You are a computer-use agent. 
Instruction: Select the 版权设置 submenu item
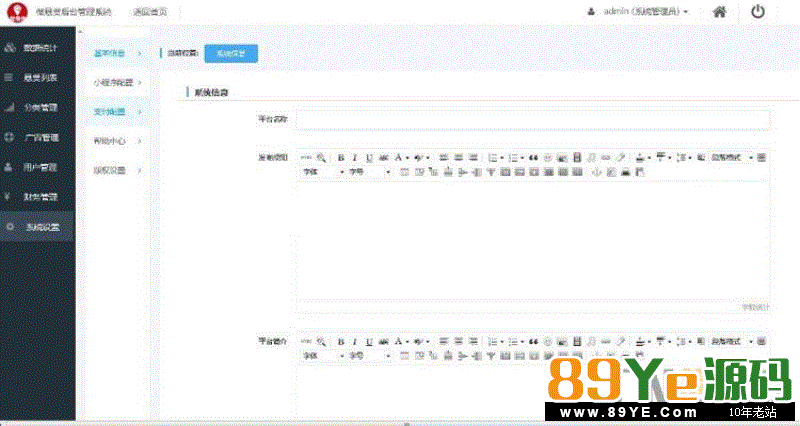(x=117, y=170)
